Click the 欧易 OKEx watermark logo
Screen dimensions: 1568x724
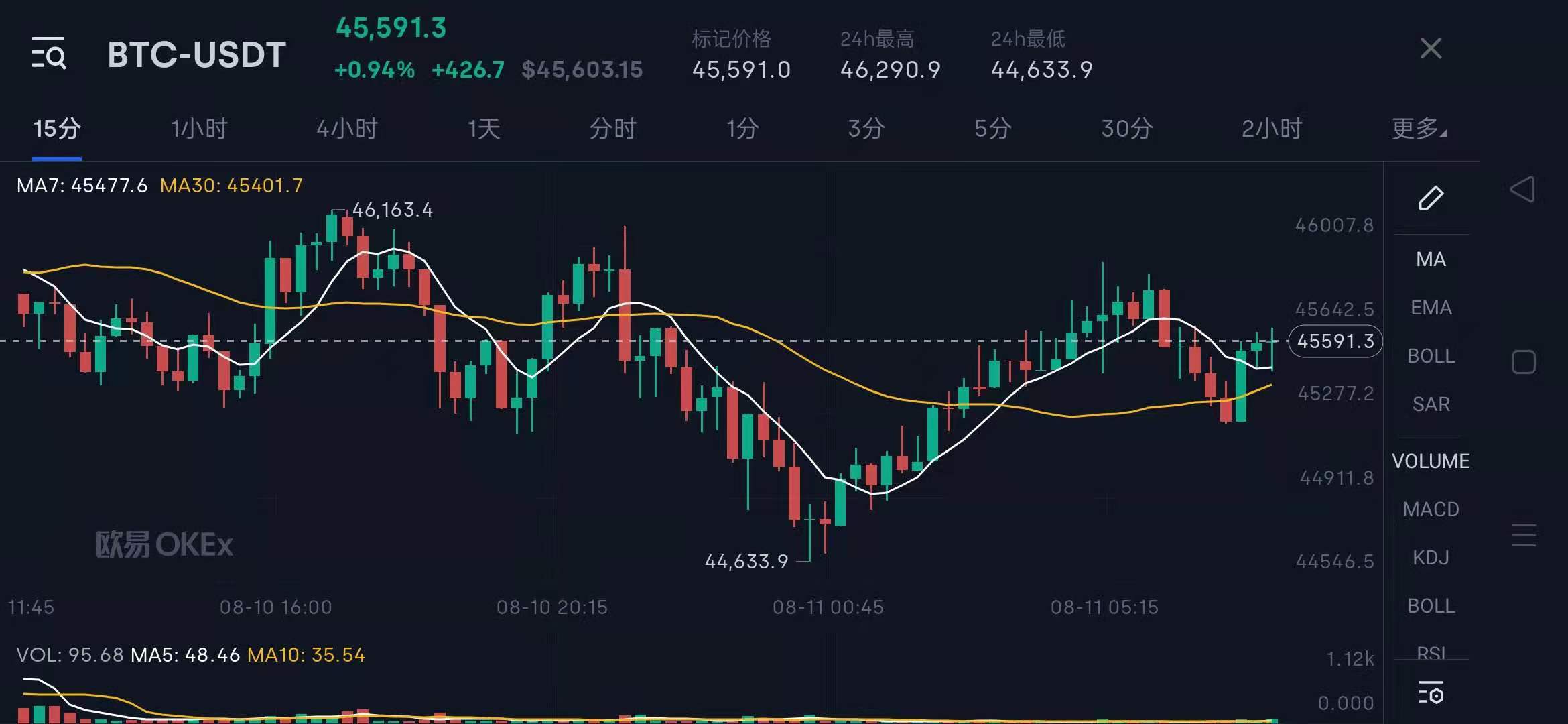click(x=163, y=544)
